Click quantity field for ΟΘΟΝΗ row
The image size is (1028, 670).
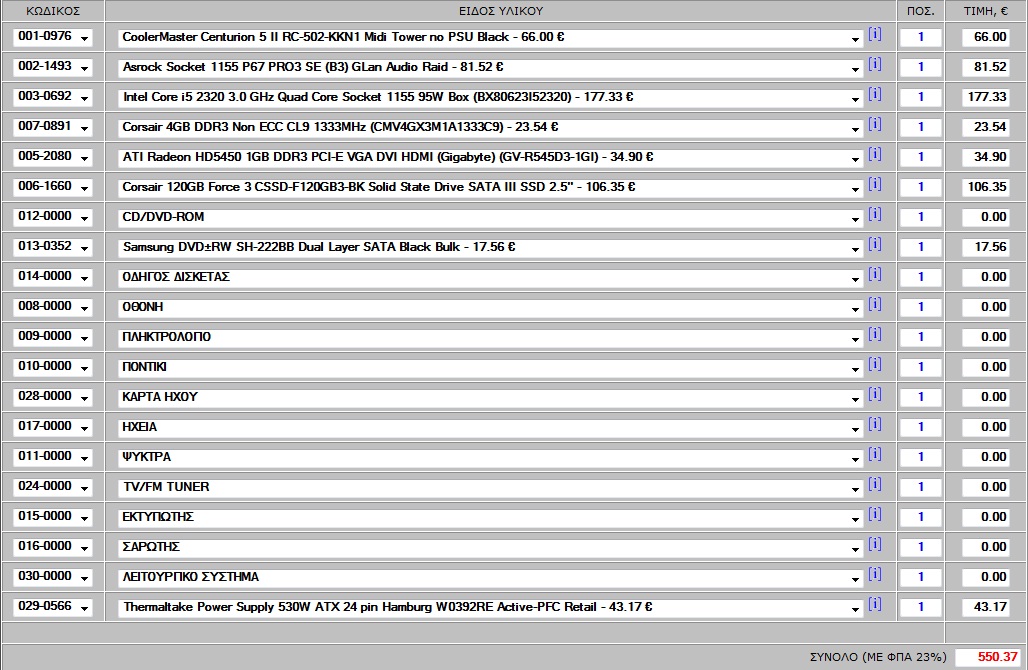coord(920,307)
